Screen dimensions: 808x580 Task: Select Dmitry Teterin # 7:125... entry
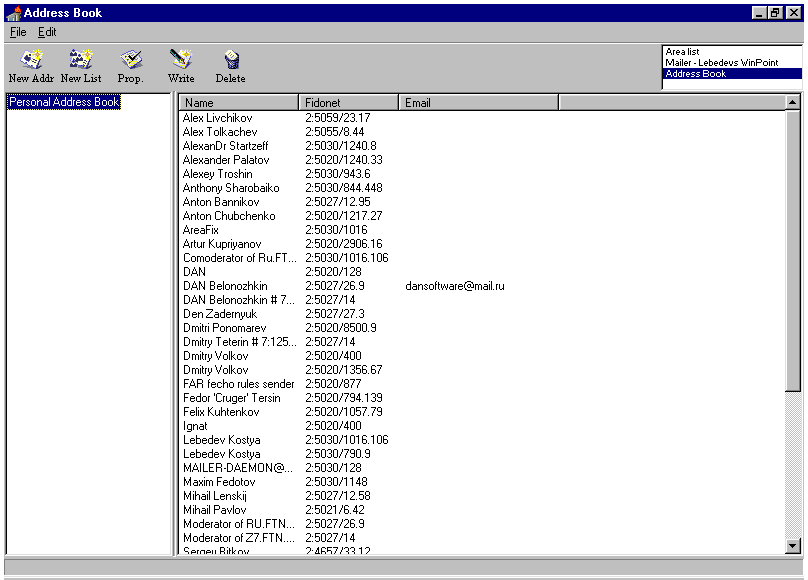(x=240, y=342)
